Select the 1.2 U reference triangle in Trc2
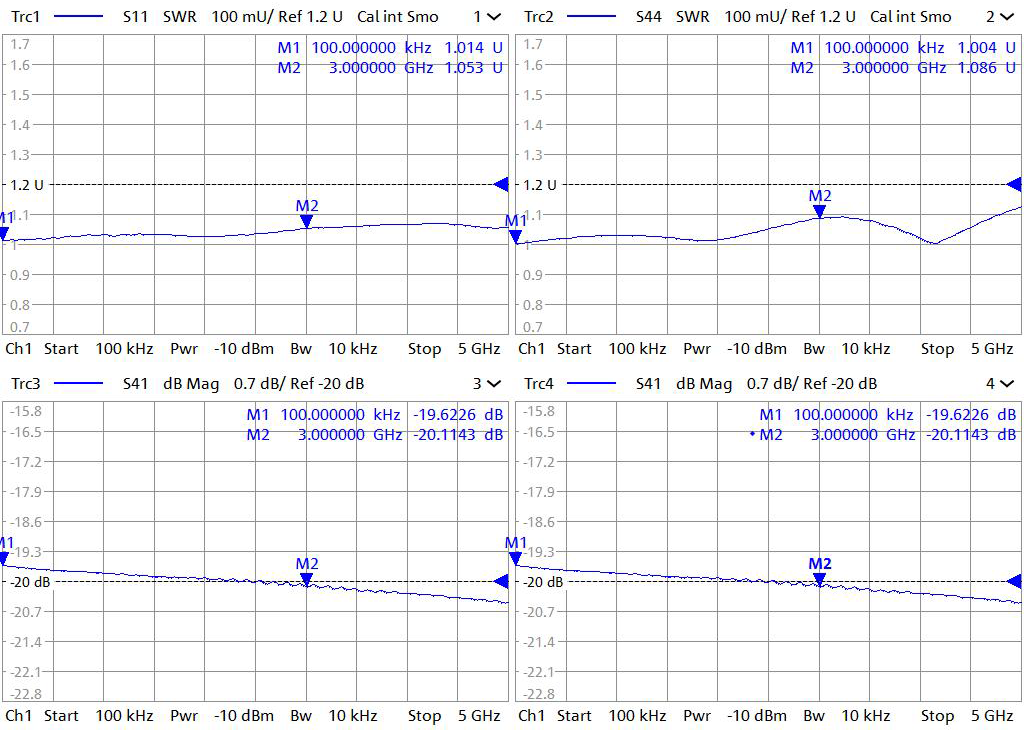Screen dimensions: 1024x730 click(1014, 184)
